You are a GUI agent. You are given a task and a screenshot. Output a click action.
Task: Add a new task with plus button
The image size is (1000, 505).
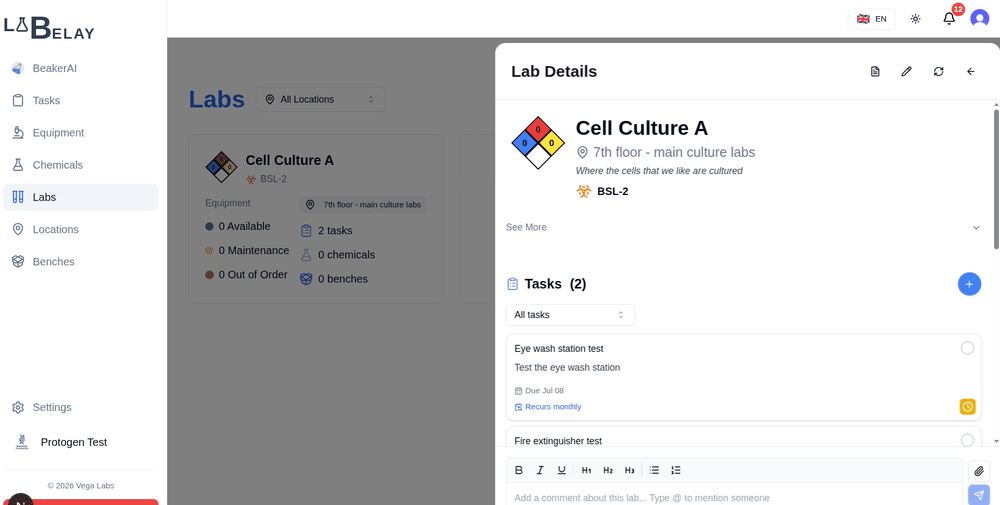pos(969,284)
